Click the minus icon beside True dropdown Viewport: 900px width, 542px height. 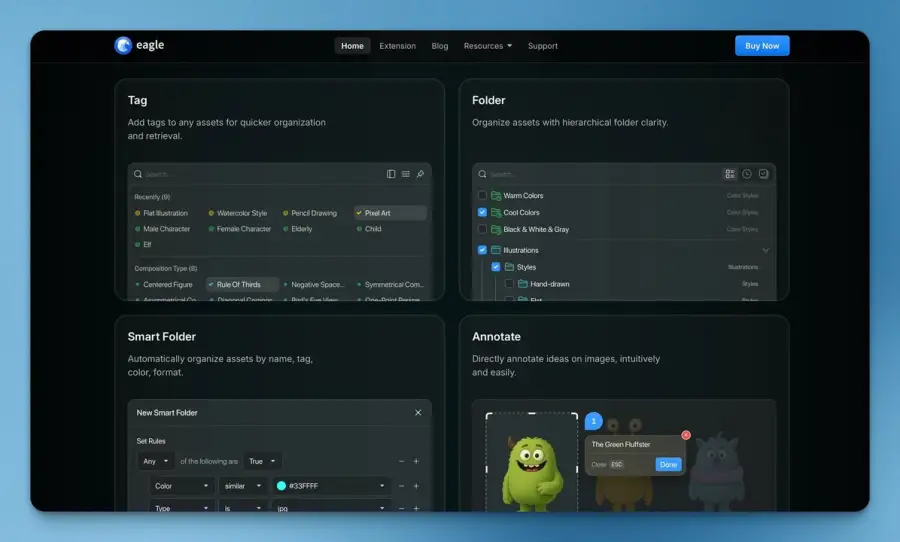pyautogui.click(x=401, y=461)
